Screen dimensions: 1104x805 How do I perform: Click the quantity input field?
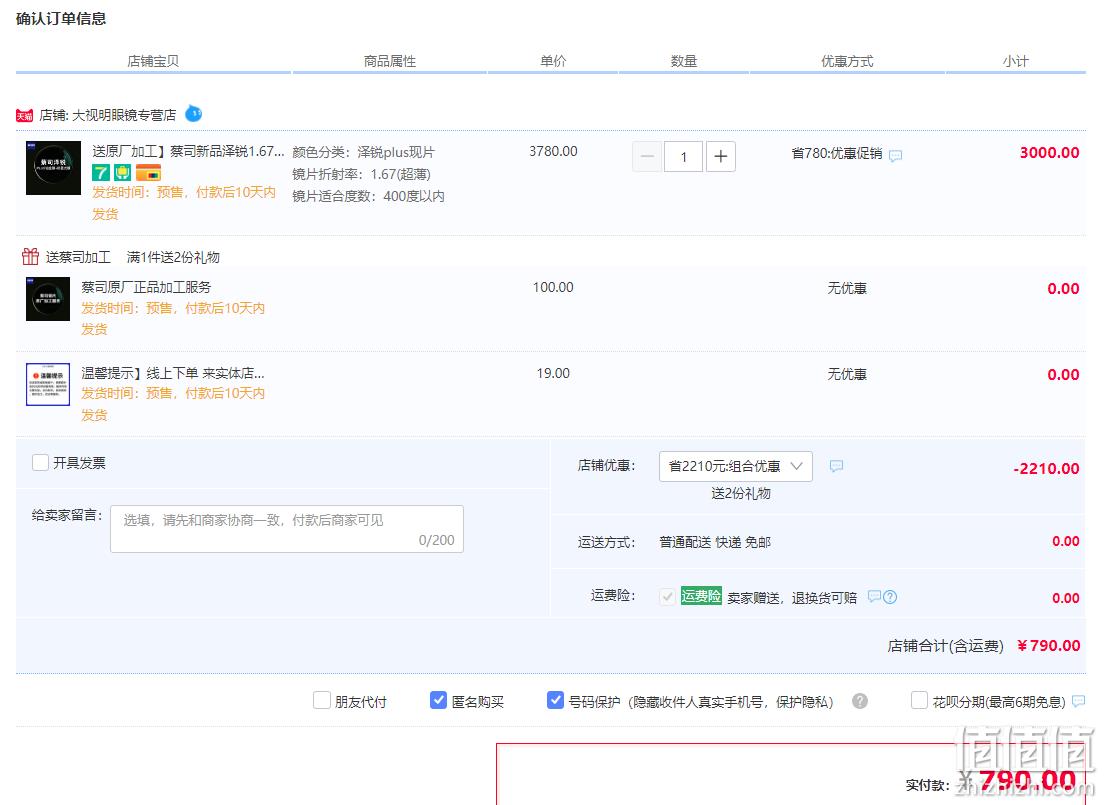tap(683, 156)
